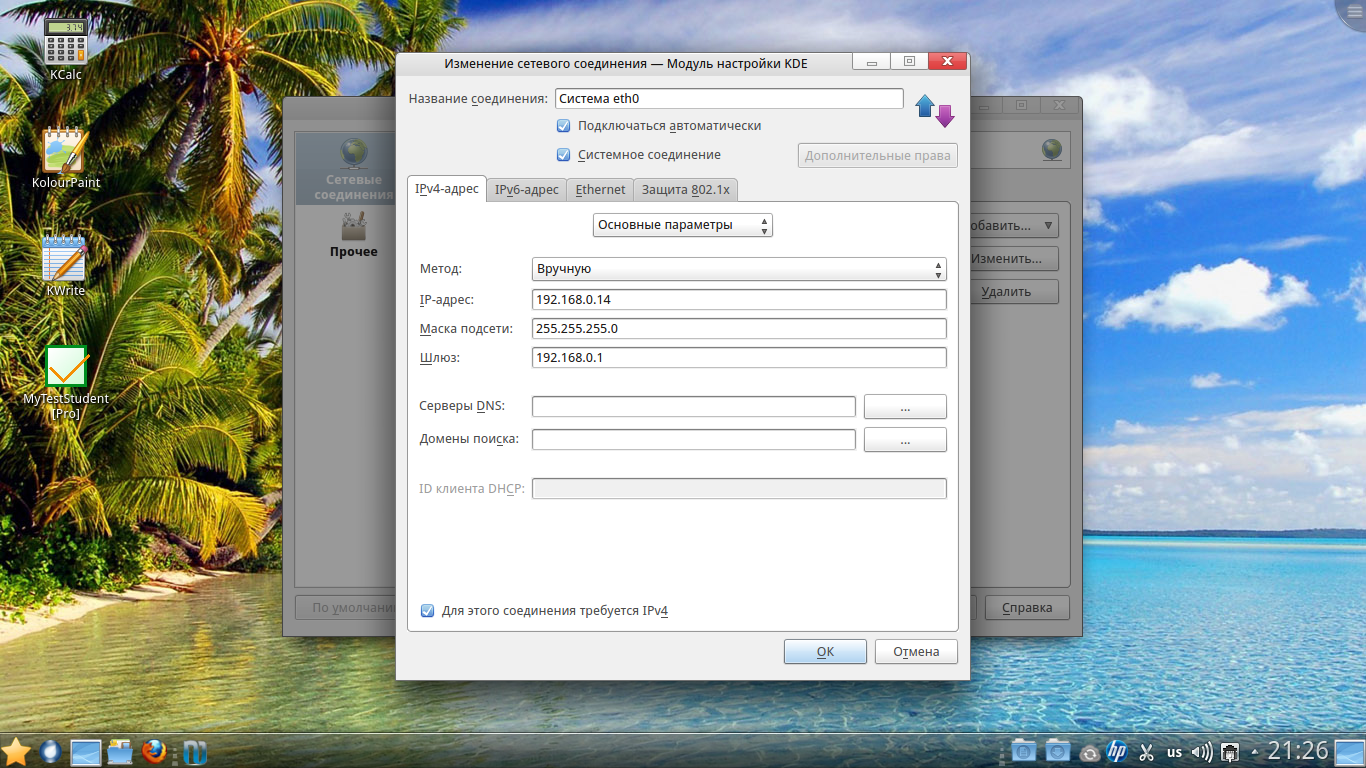Viewport: 1366px width, 768px height.
Task: Uncheck 'Подключаться автоматически' checkbox
Action: click(564, 126)
